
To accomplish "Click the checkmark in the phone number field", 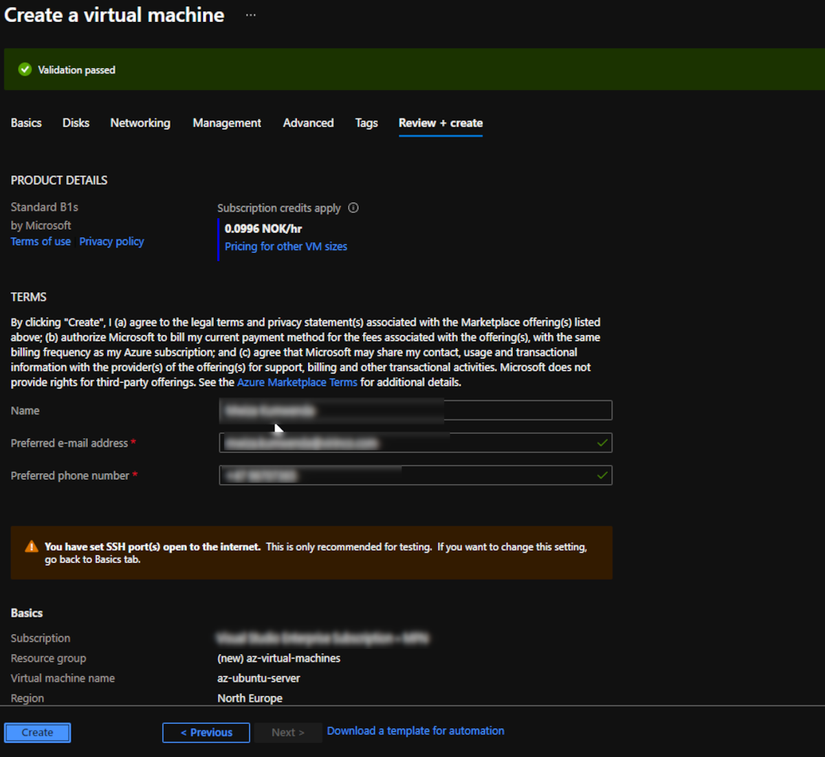I will pos(602,476).
